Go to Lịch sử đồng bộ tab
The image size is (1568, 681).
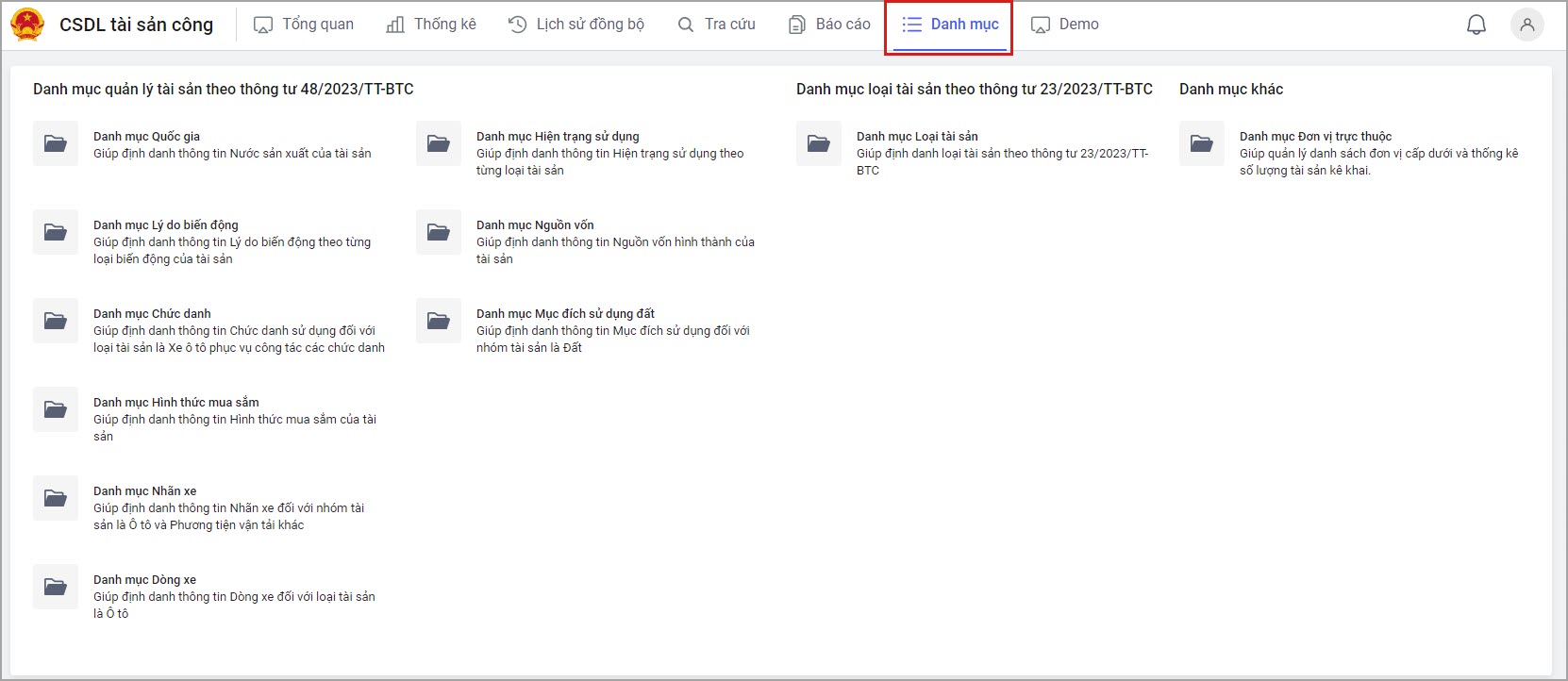(575, 25)
